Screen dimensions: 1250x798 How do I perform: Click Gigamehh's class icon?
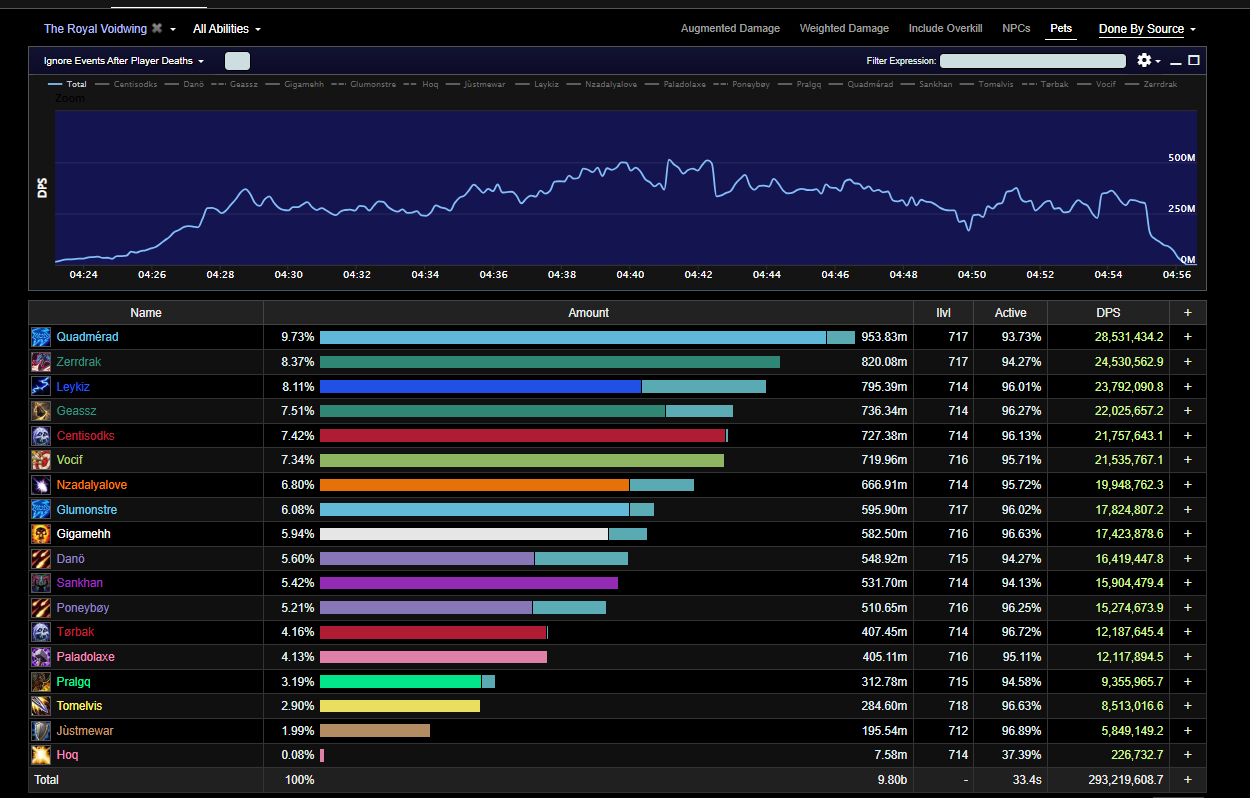pyautogui.click(x=41, y=534)
